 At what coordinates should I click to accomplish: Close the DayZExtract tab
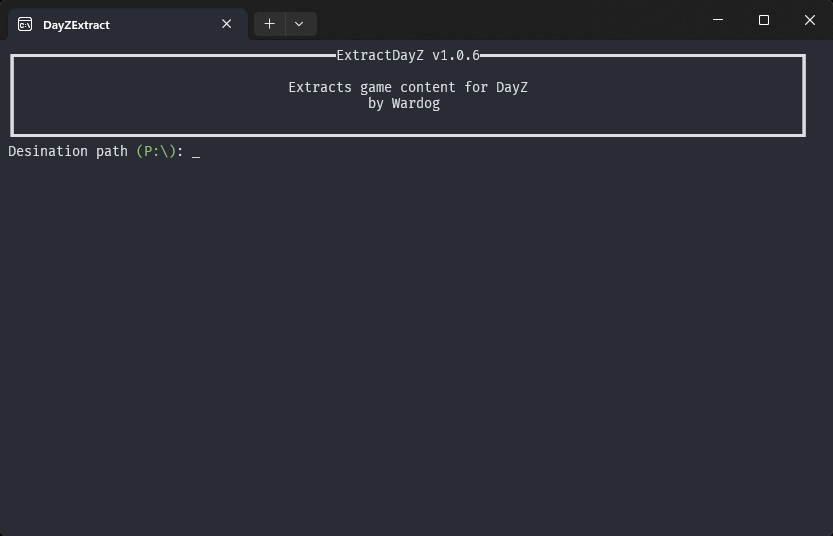pos(226,24)
